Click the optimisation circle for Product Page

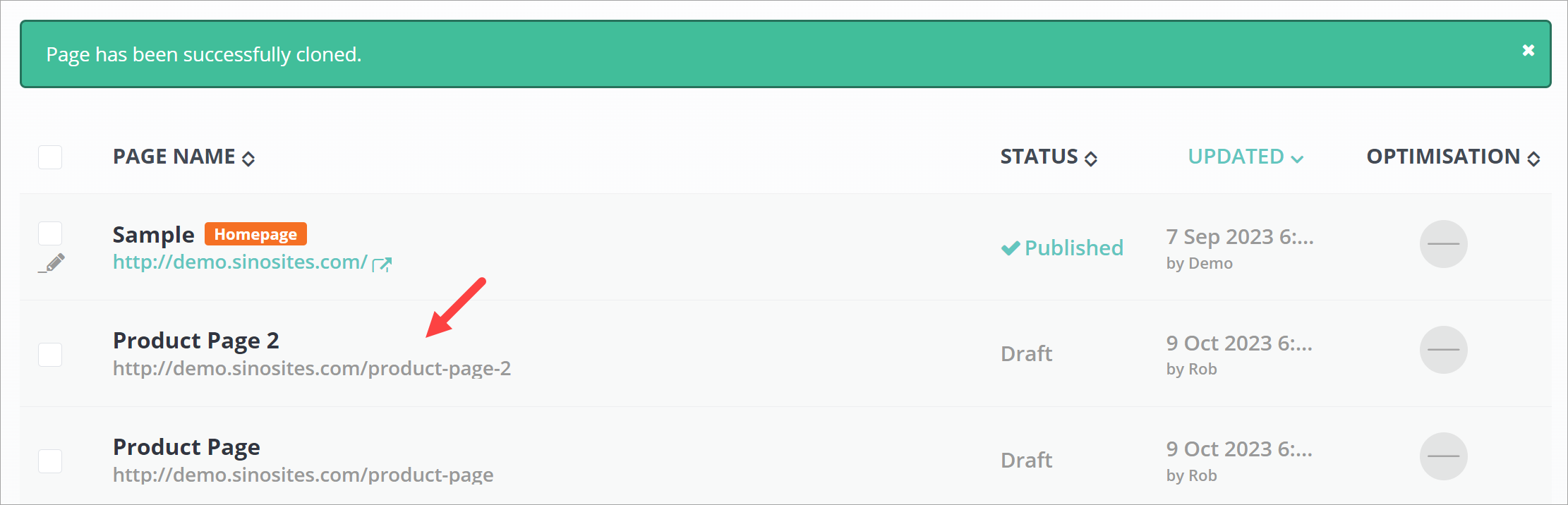[x=1443, y=456]
